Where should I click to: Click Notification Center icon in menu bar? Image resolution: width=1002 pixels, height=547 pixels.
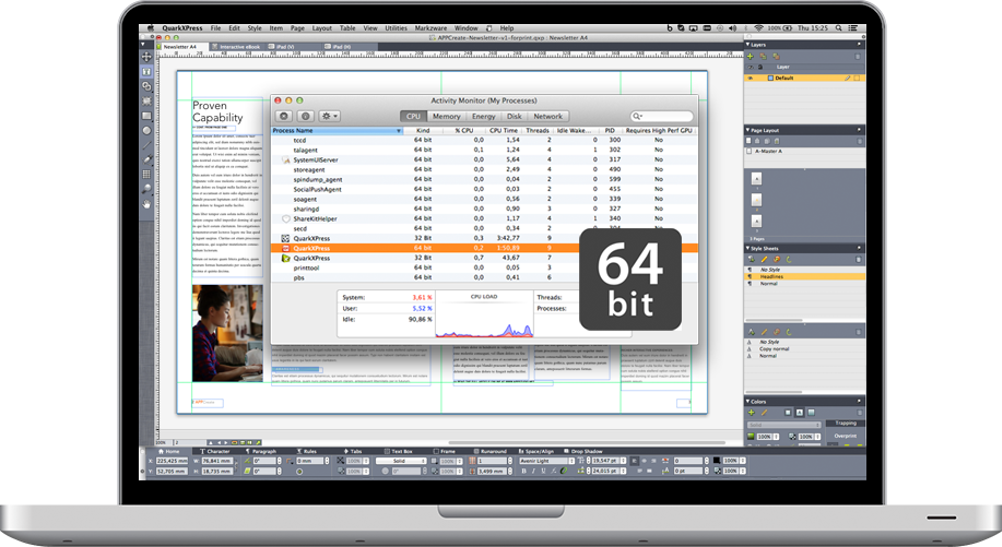tap(852, 28)
